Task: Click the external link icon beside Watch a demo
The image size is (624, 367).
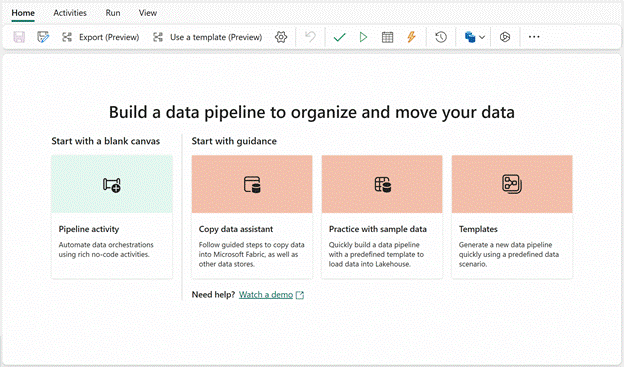Action: (x=300, y=295)
